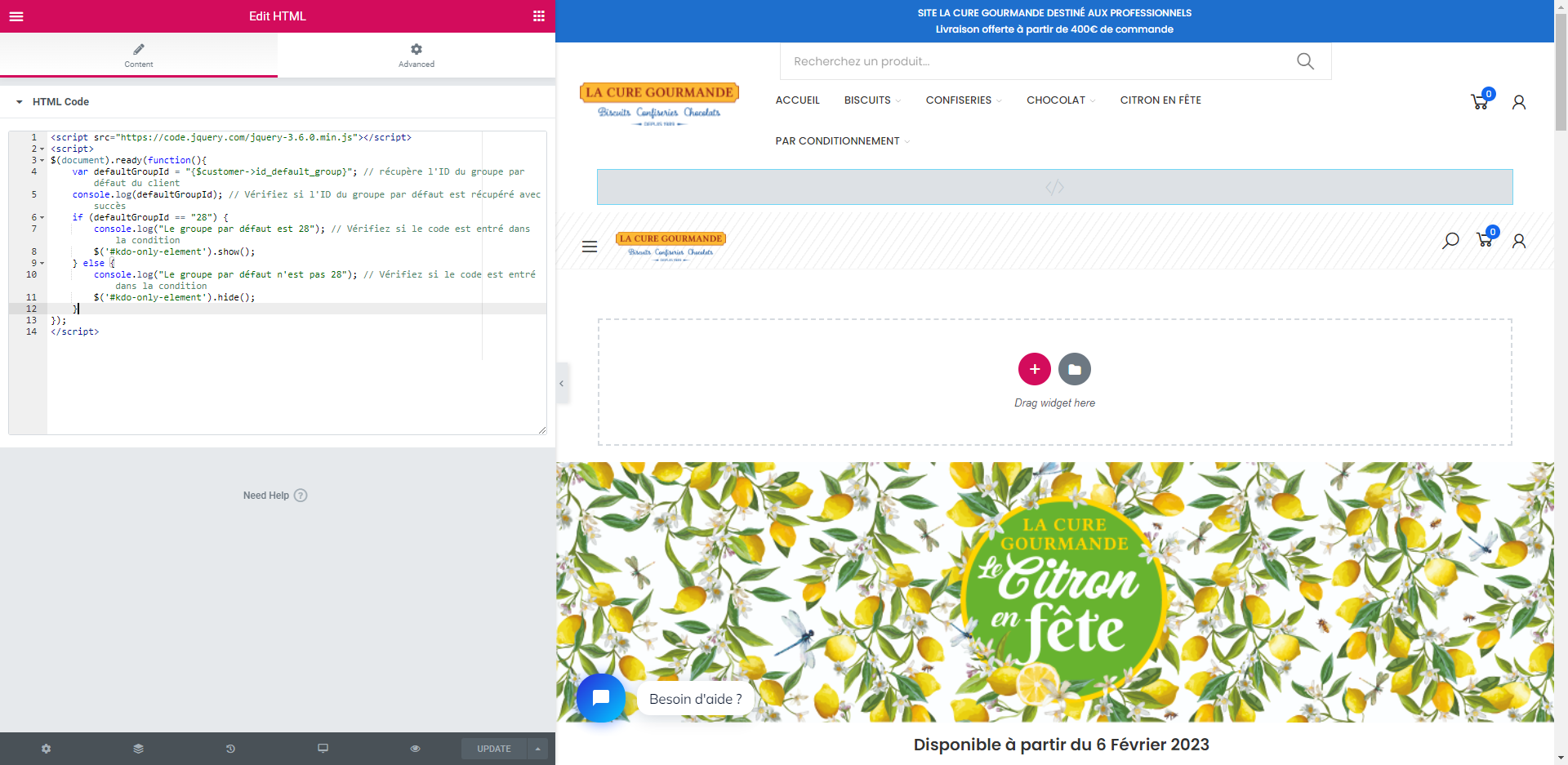Click the search magnifier icon in search bar

click(1305, 61)
